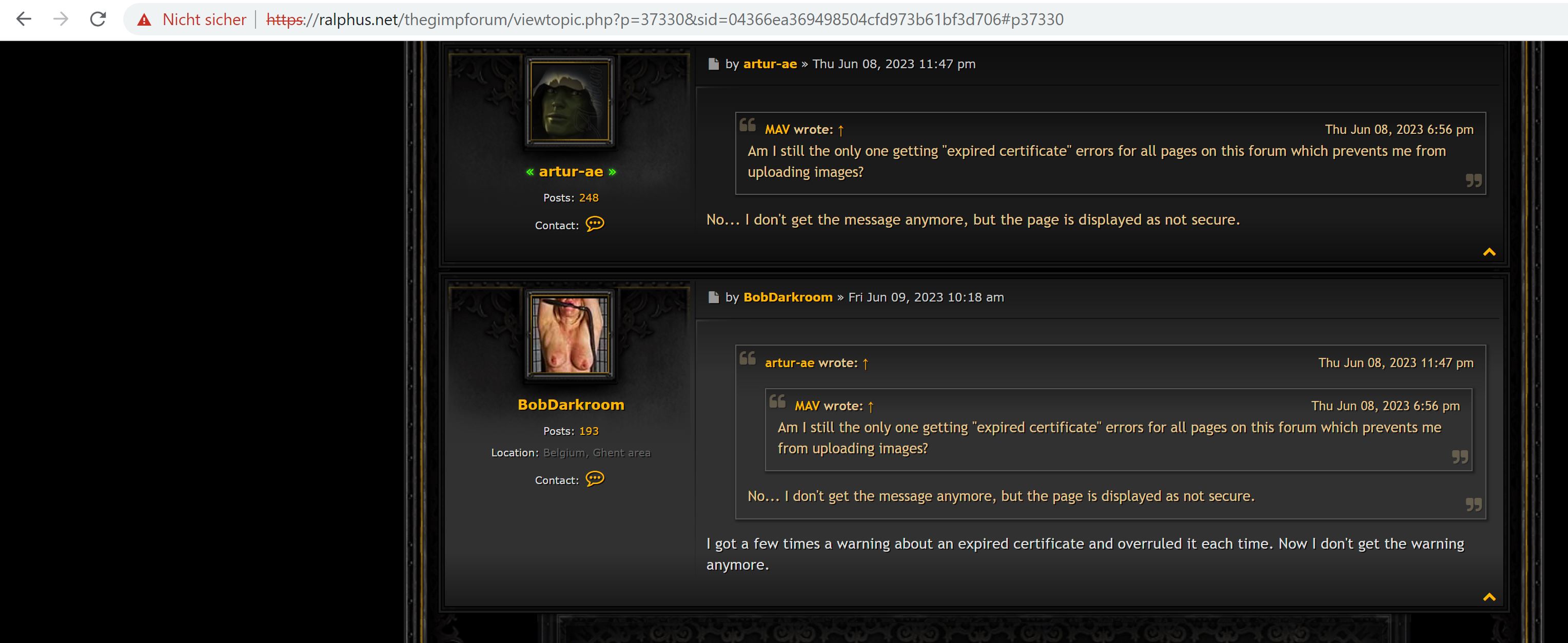
Task: Follow up-arrow in MAV quote of artur-ae post
Action: [x=840, y=130]
